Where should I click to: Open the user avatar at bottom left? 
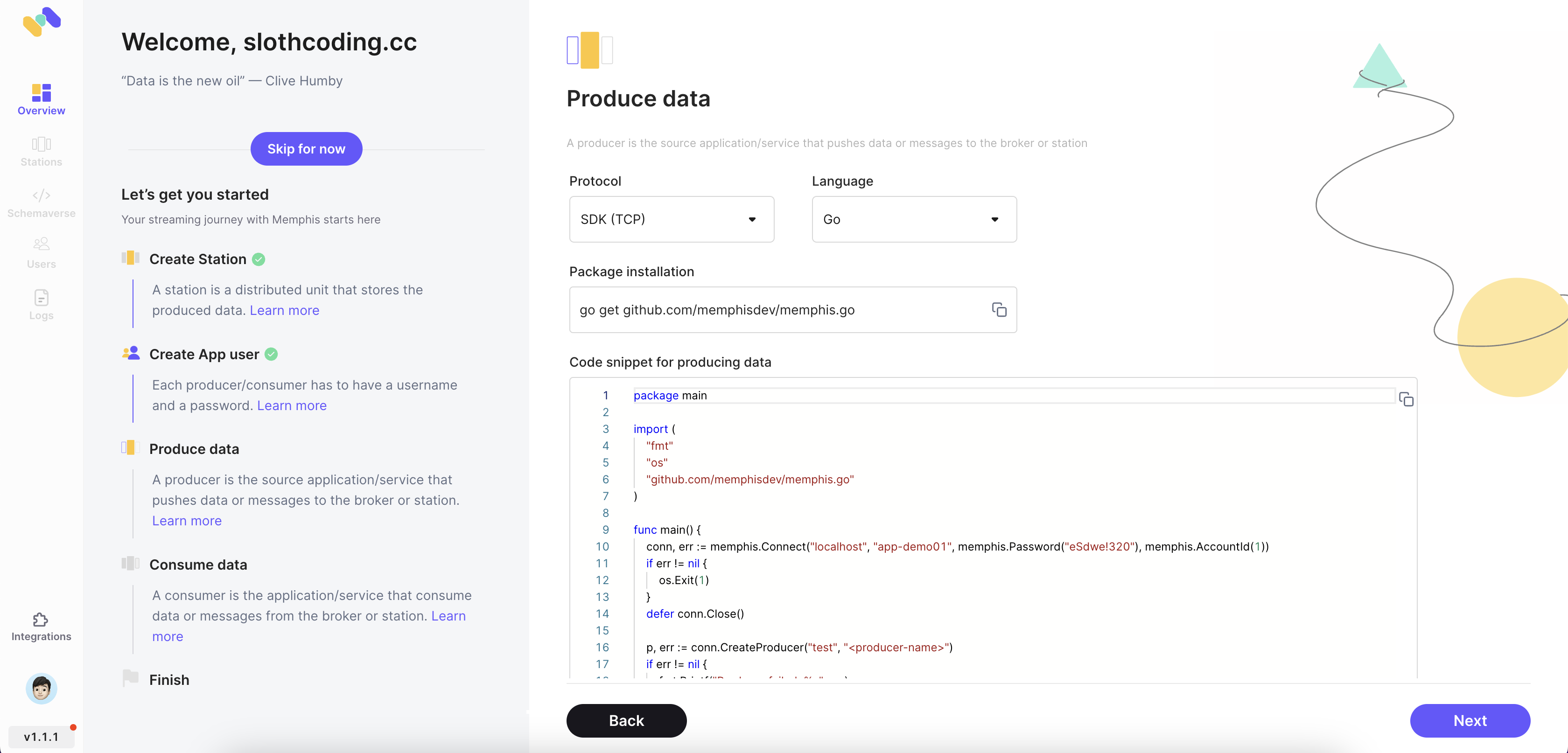pyautogui.click(x=41, y=689)
